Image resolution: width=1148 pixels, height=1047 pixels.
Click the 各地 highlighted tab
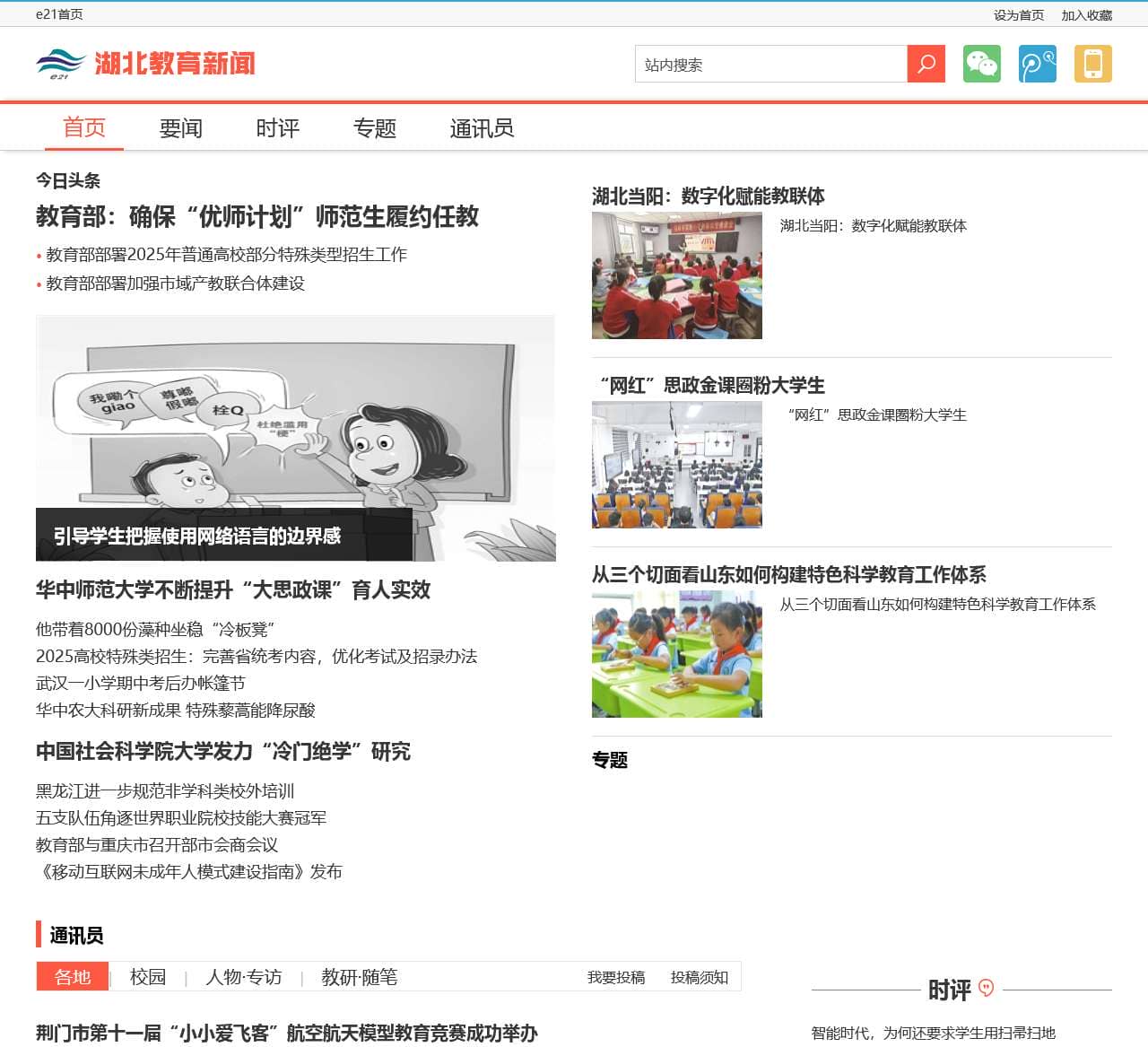[72, 977]
